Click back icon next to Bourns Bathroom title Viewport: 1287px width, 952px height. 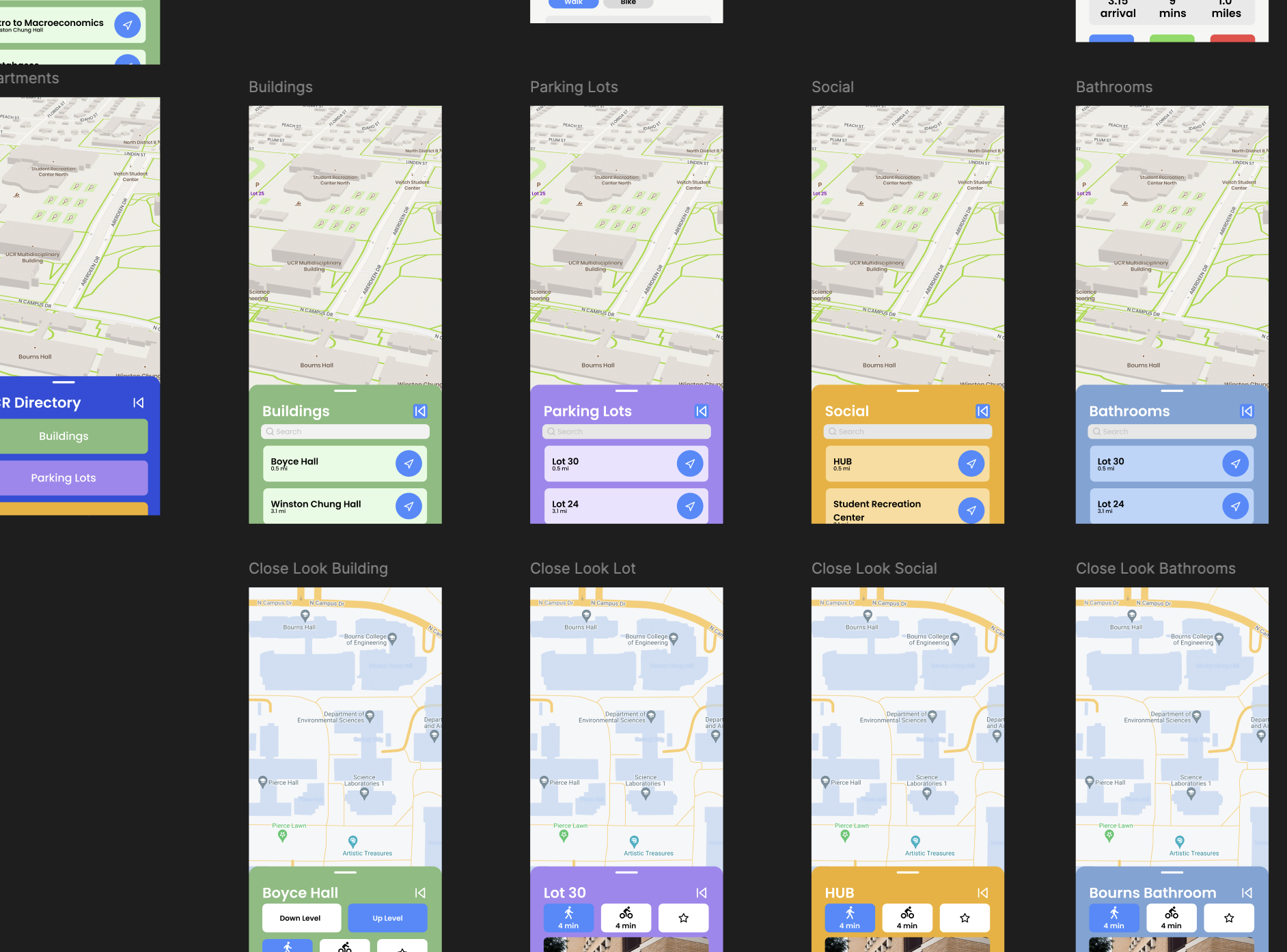click(x=1247, y=893)
